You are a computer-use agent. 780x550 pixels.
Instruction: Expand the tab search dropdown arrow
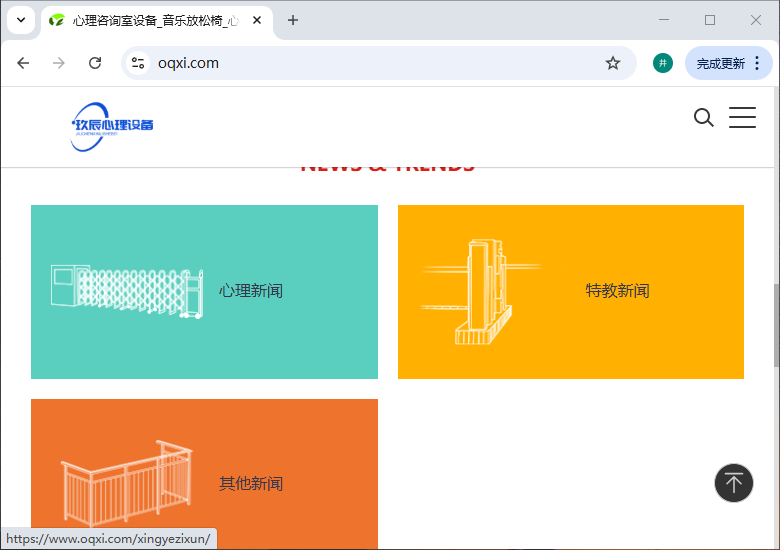coord(21,20)
